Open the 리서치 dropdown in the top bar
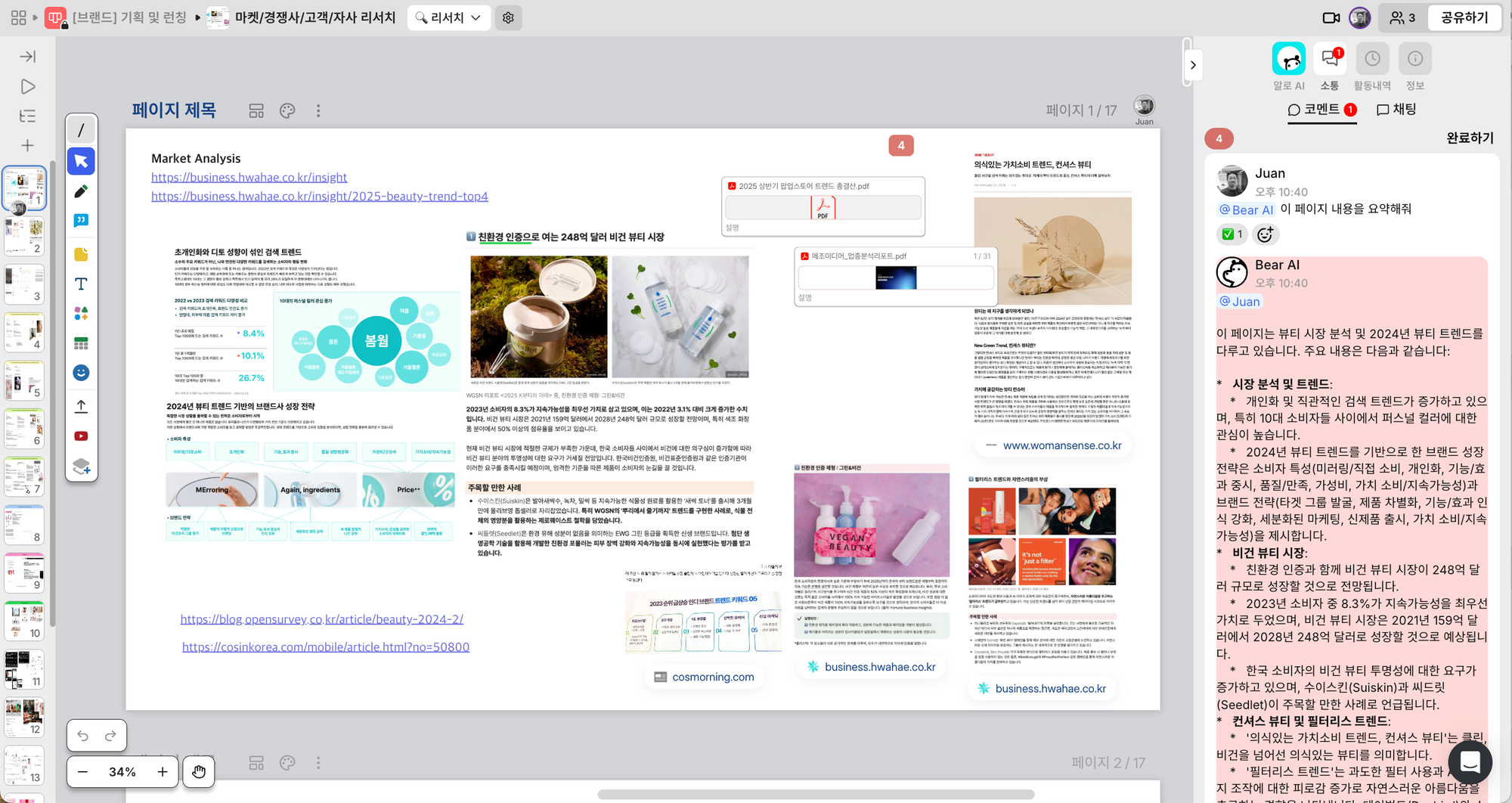This screenshot has height=803, width=1512. tap(448, 17)
